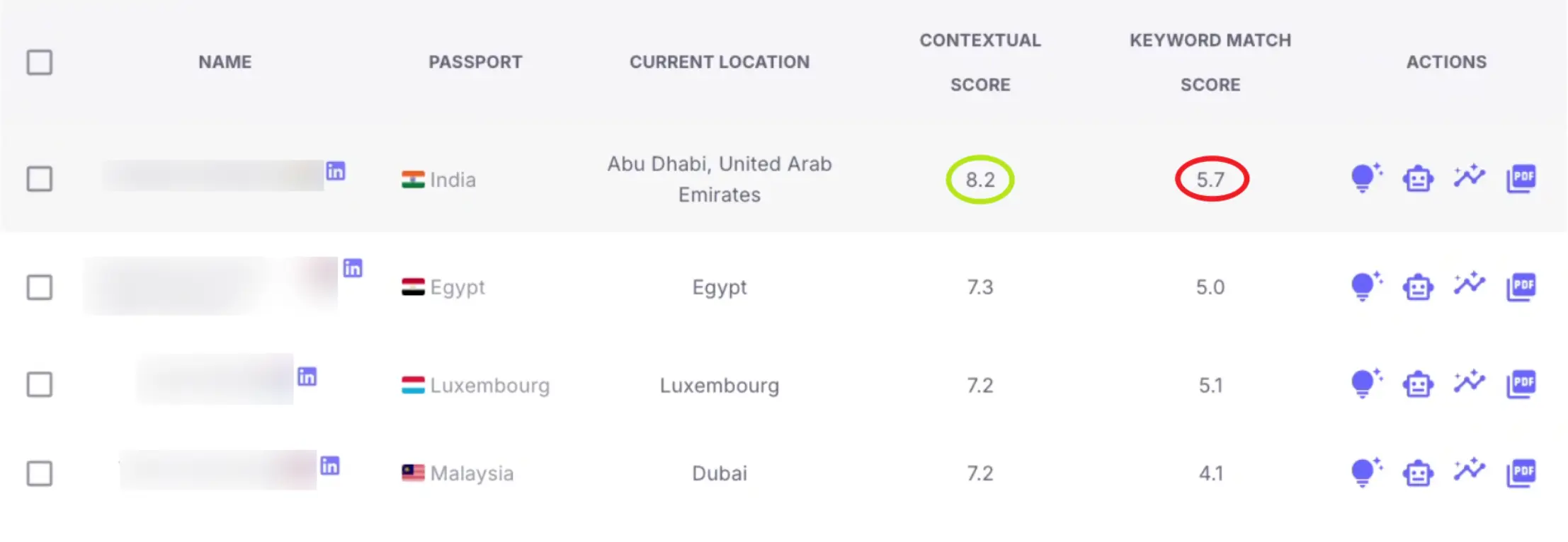
Task: Select all candidates using the header checkbox
Action: [40, 62]
